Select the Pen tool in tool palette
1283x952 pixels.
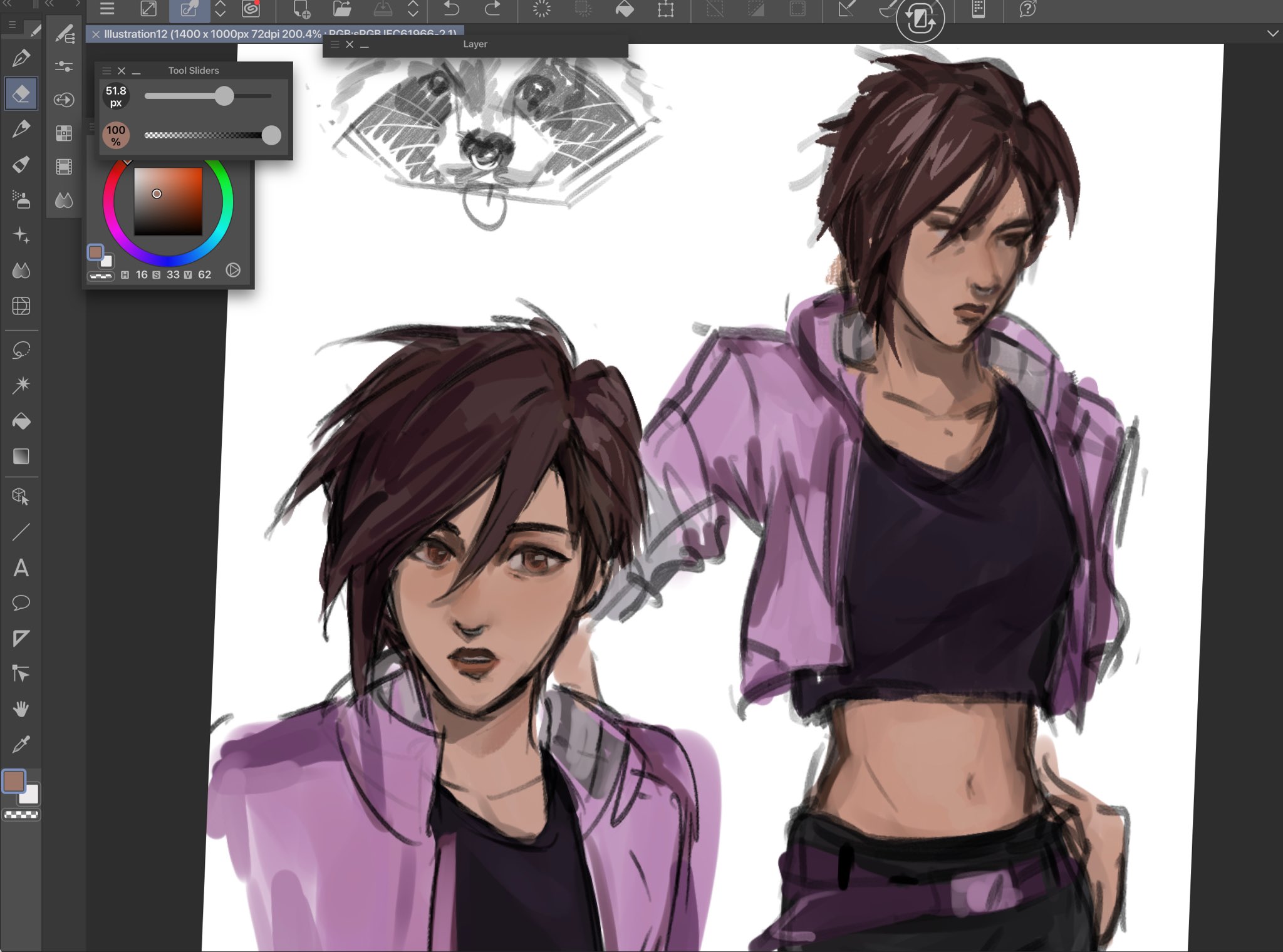point(21,58)
